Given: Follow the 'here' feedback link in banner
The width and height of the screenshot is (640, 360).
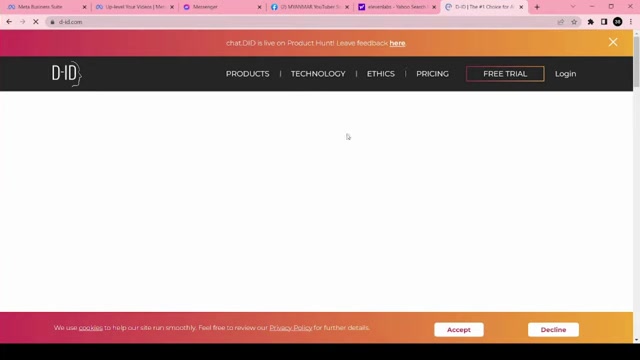Looking at the screenshot, I should [x=397, y=43].
